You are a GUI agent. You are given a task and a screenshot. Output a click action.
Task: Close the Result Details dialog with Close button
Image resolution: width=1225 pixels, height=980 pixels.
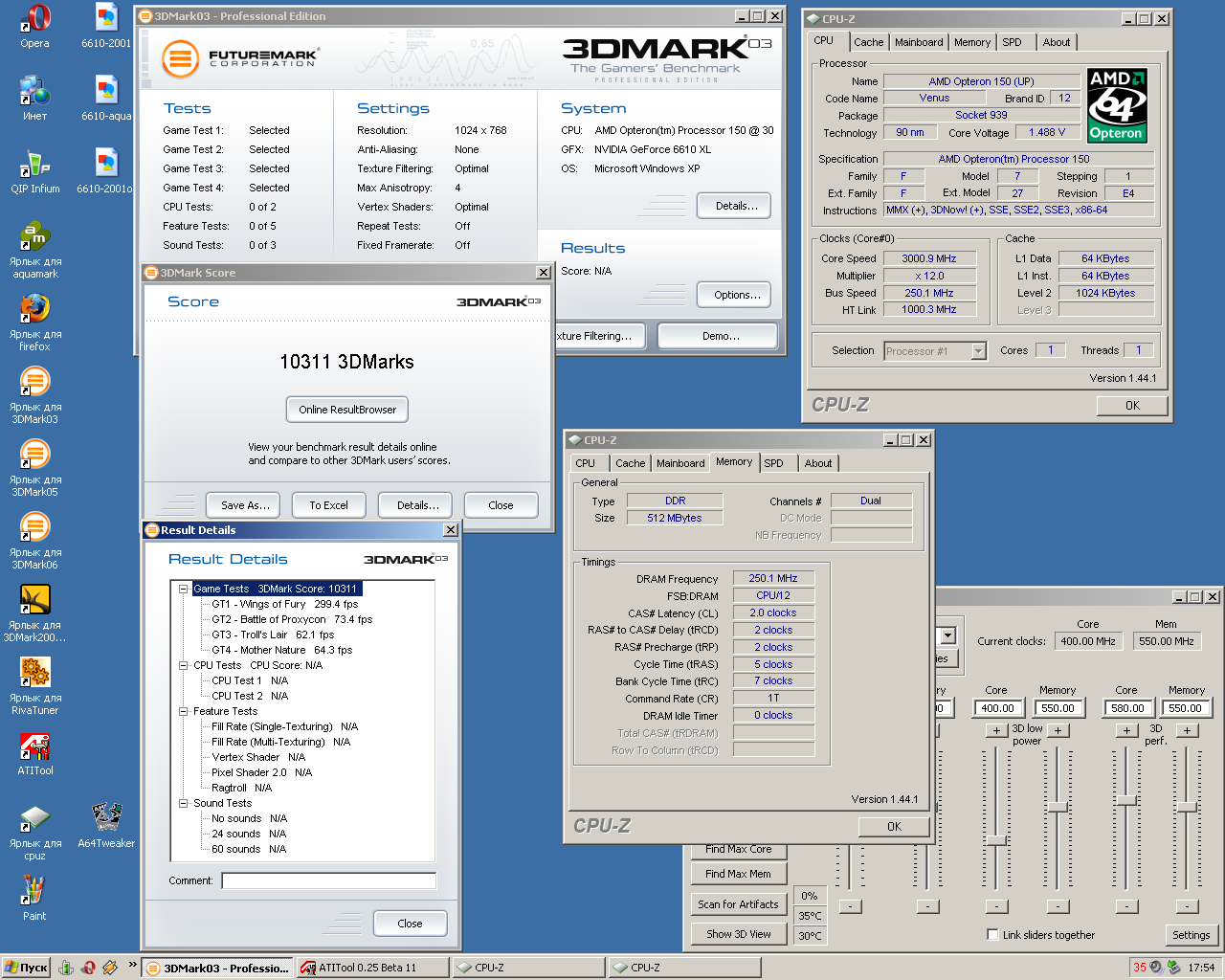tap(410, 924)
